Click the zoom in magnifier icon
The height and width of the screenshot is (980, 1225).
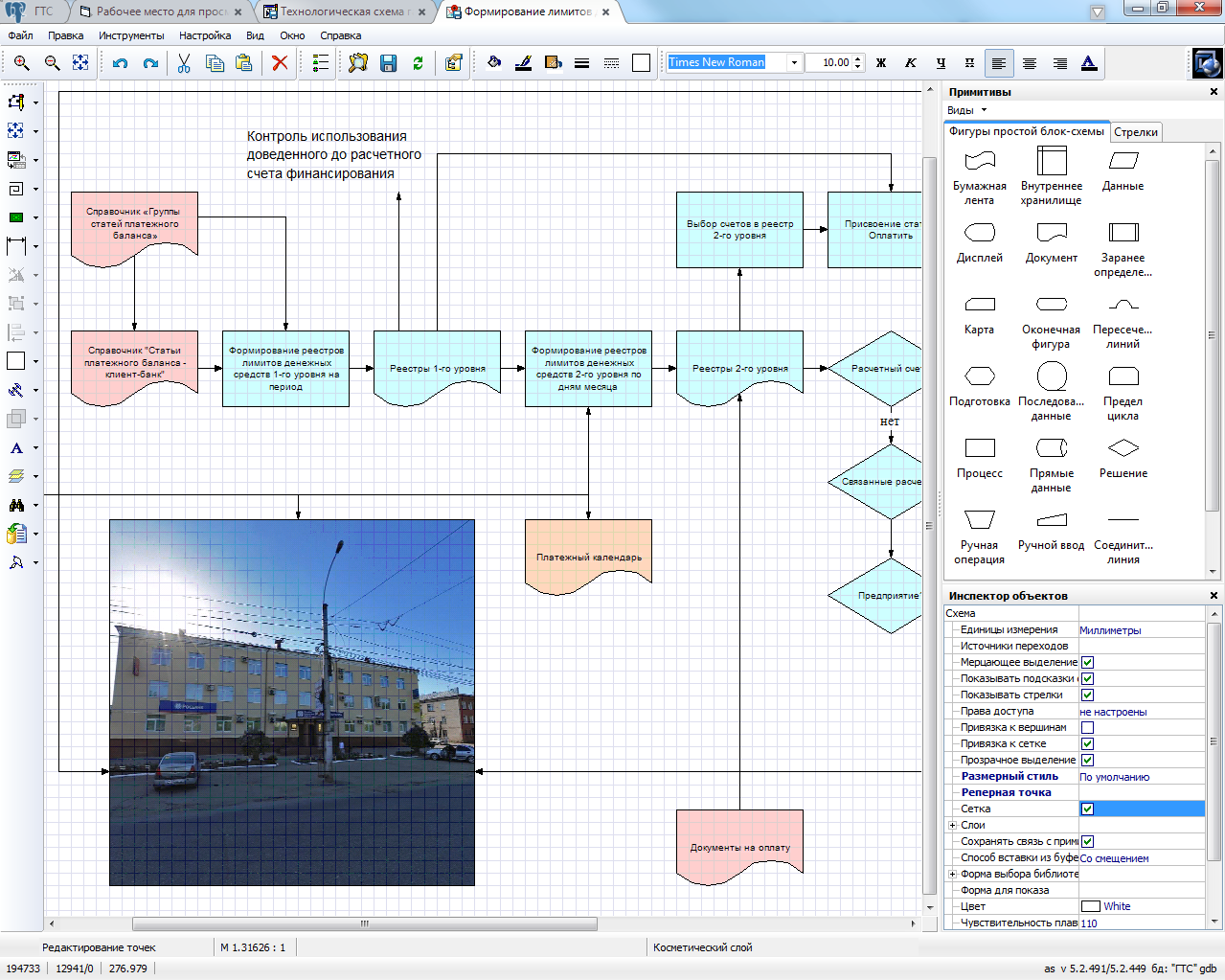pyautogui.click(x=21, y=63)
